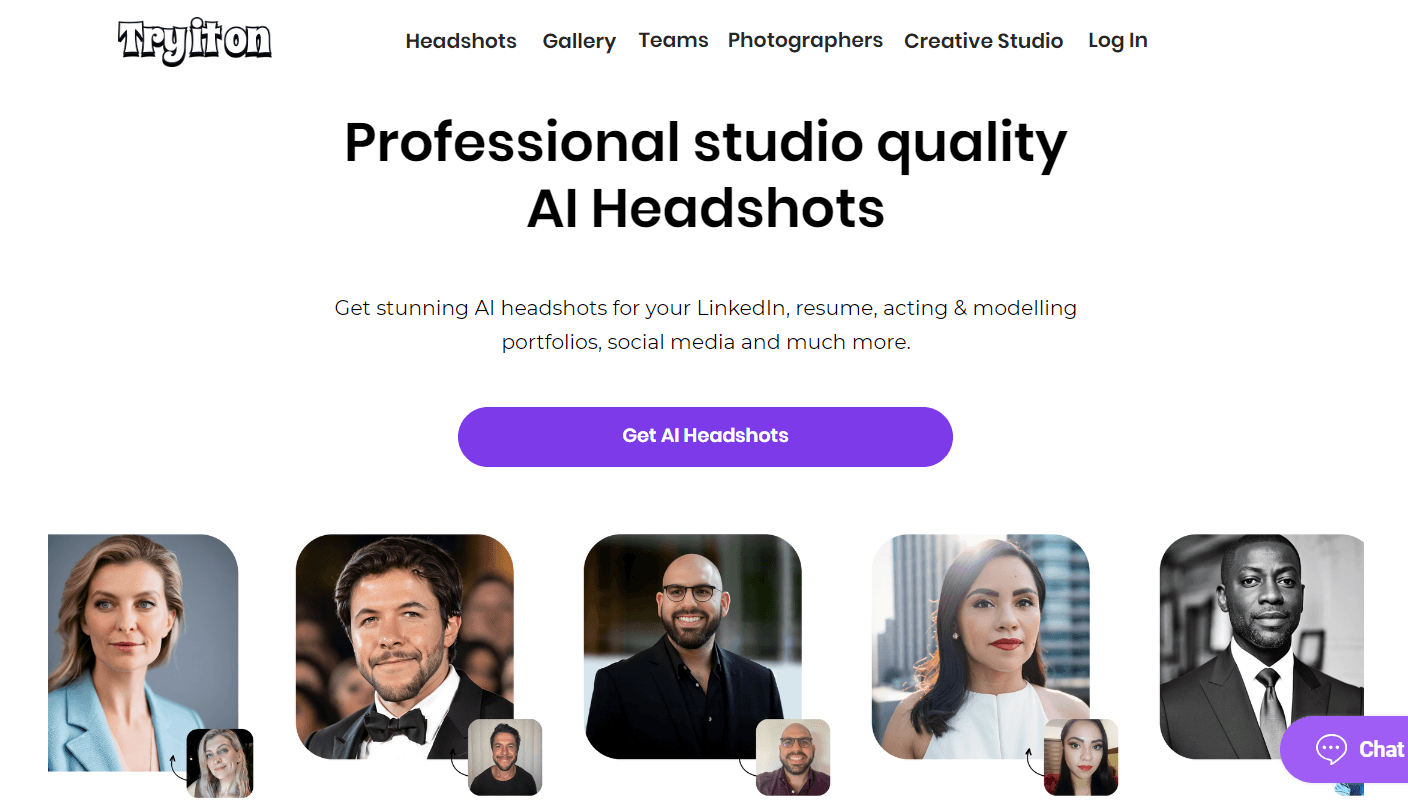Click the Professional studio quality AI Headshots heading
Screen dimensions: 1408x803
[x=705, y=175]
